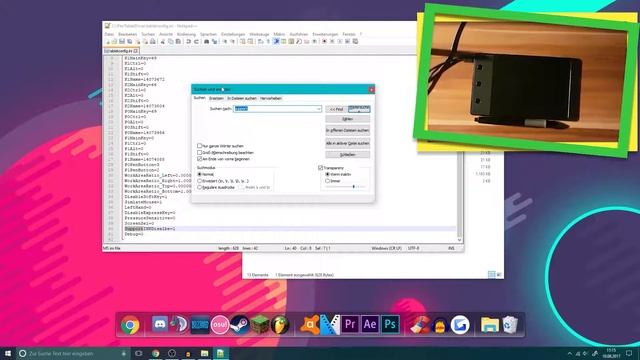Open the Kodierung menu
Viewport: 640px width, 360px height.
pos(186,34)
